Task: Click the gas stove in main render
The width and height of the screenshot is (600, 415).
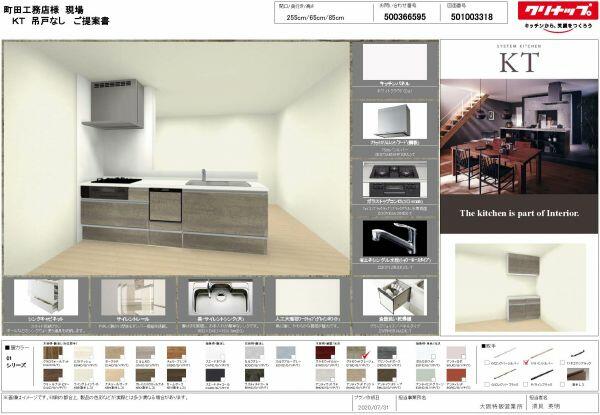Action: point(116,180)
